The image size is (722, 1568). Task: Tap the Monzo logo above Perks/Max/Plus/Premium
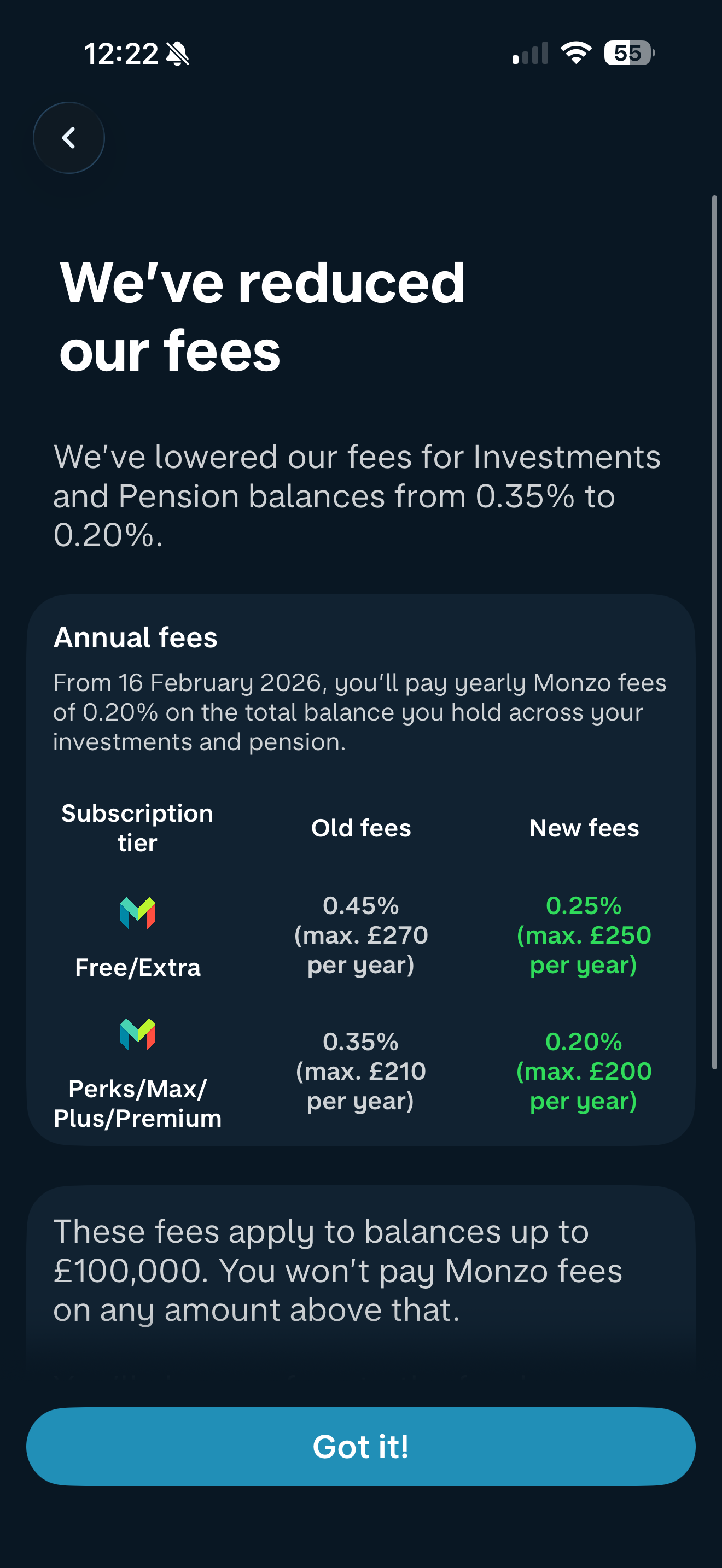pos(138,1034)
